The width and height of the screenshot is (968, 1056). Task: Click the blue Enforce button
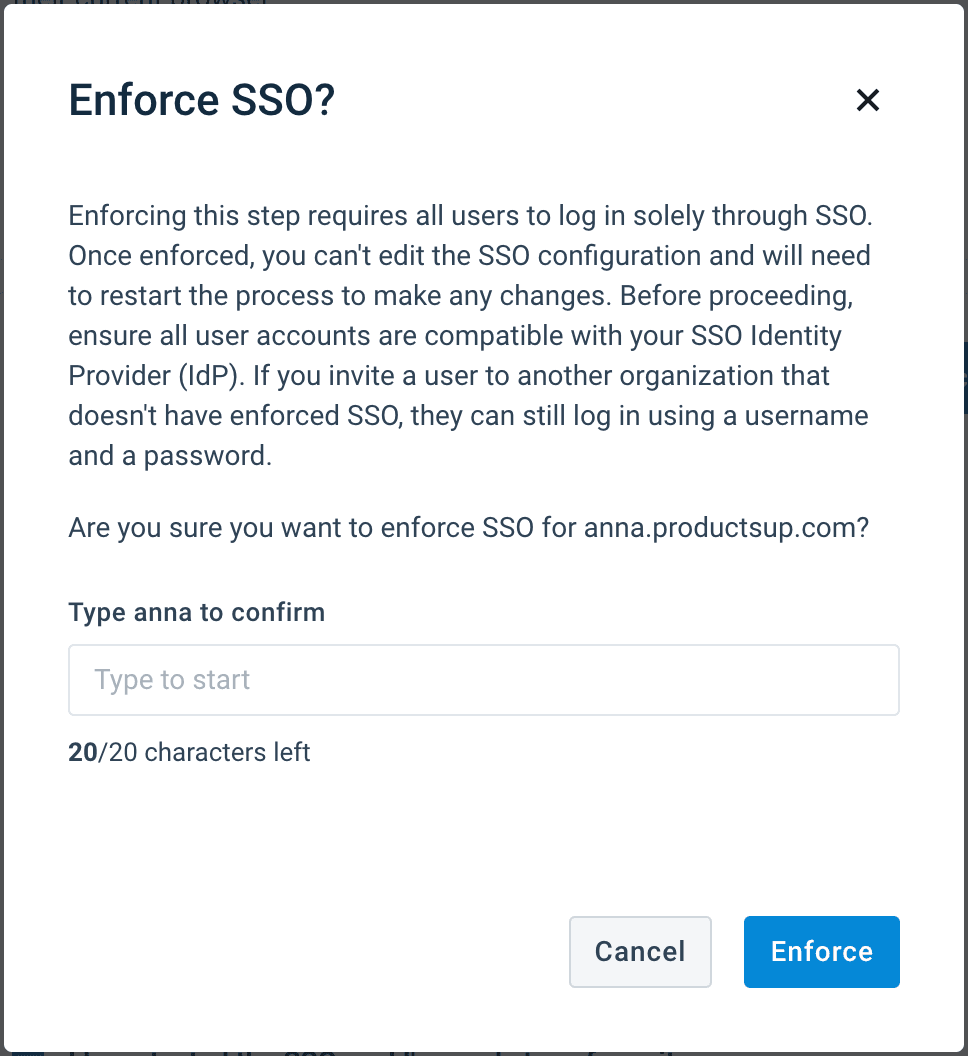(821, 951)
